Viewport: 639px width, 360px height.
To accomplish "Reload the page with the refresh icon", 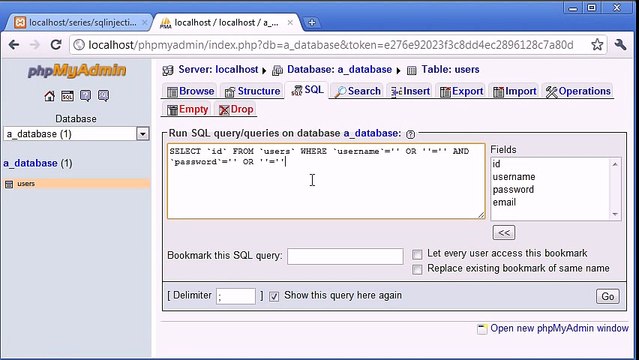I will click(56, 44).
